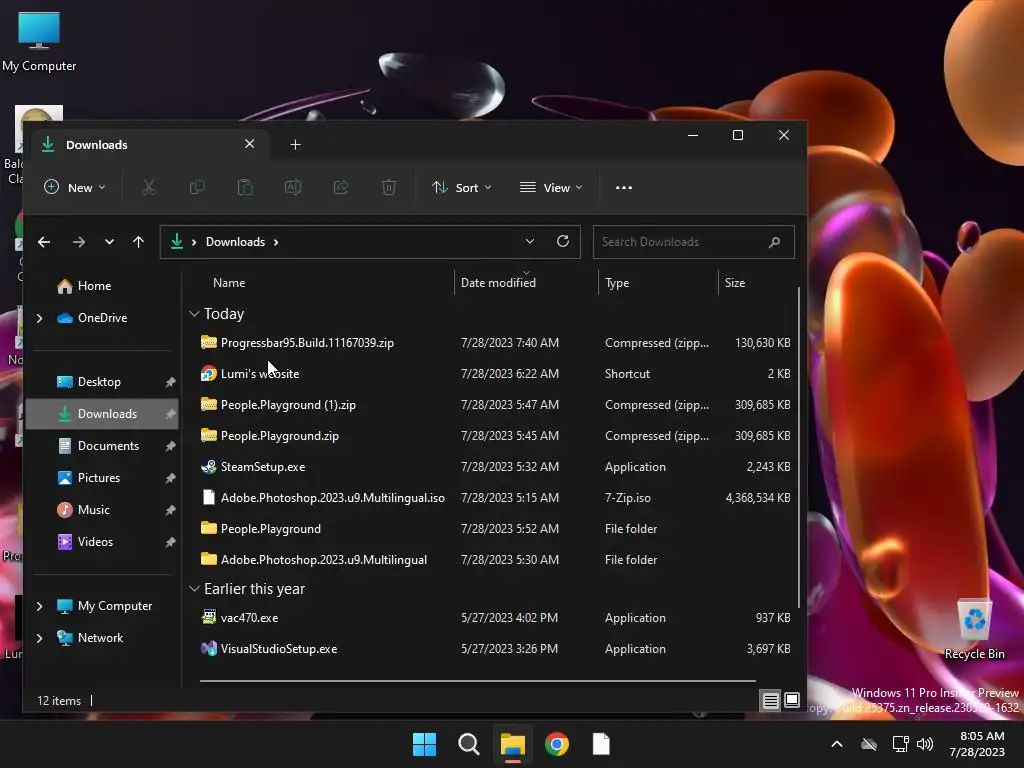
Task: Click the Copy icon in toolbar
Action: [197, 187]
